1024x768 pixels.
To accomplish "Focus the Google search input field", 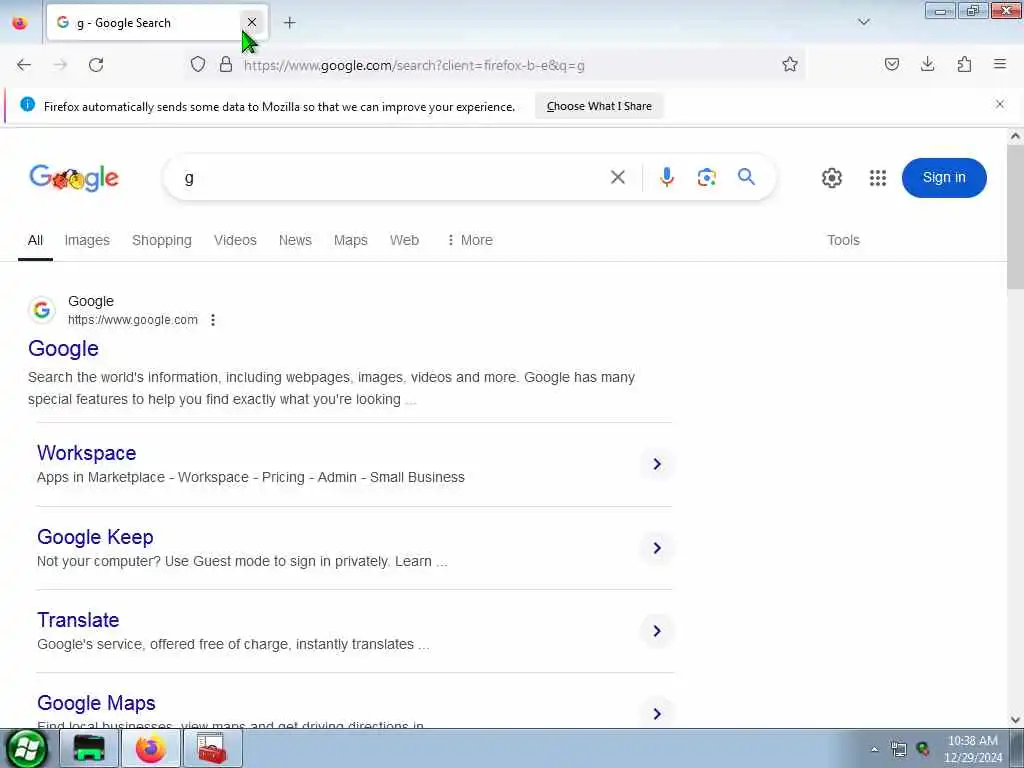I will click(x=392, y=178).
